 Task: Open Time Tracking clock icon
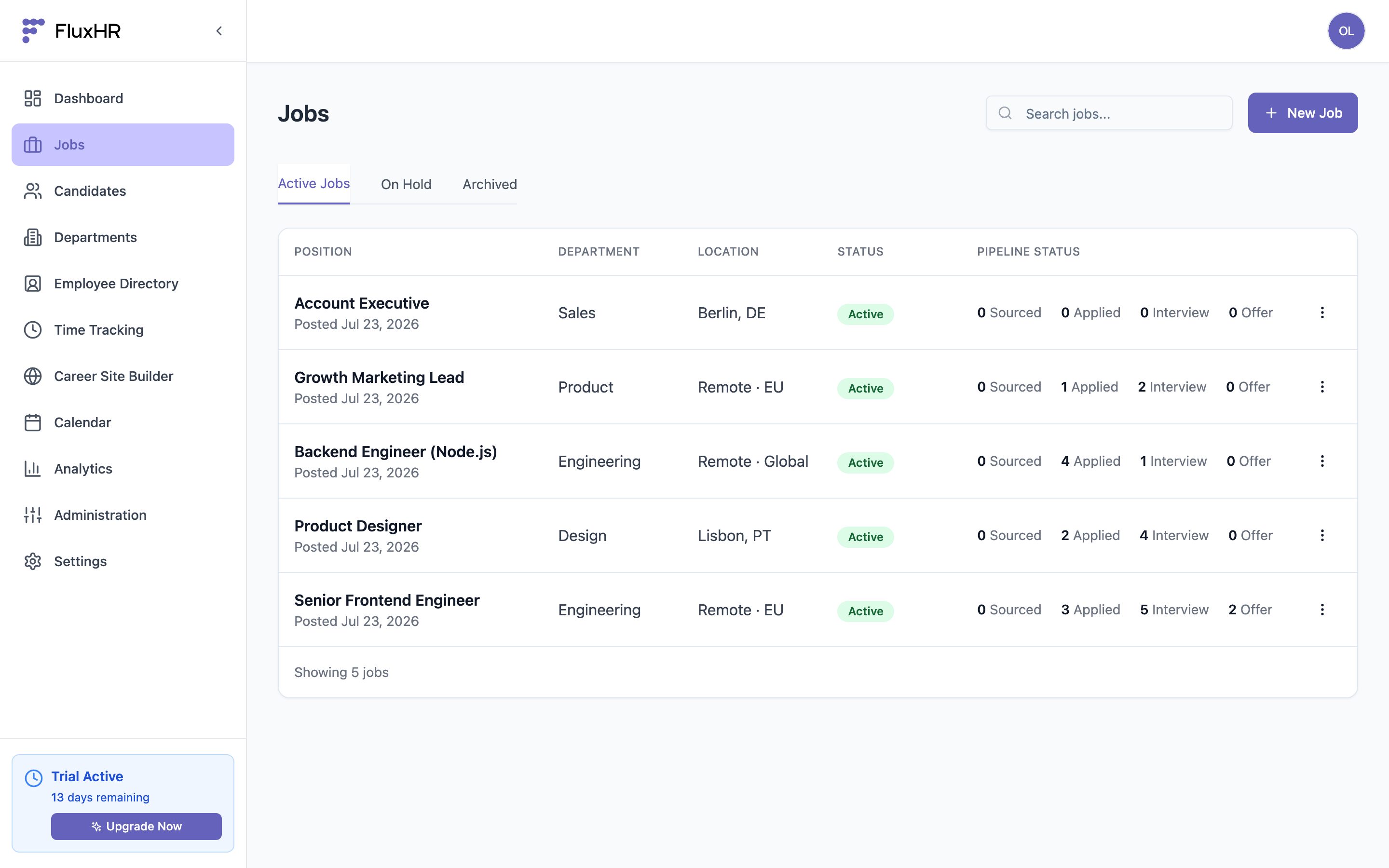pyautogui.click(x=33, y=329)
